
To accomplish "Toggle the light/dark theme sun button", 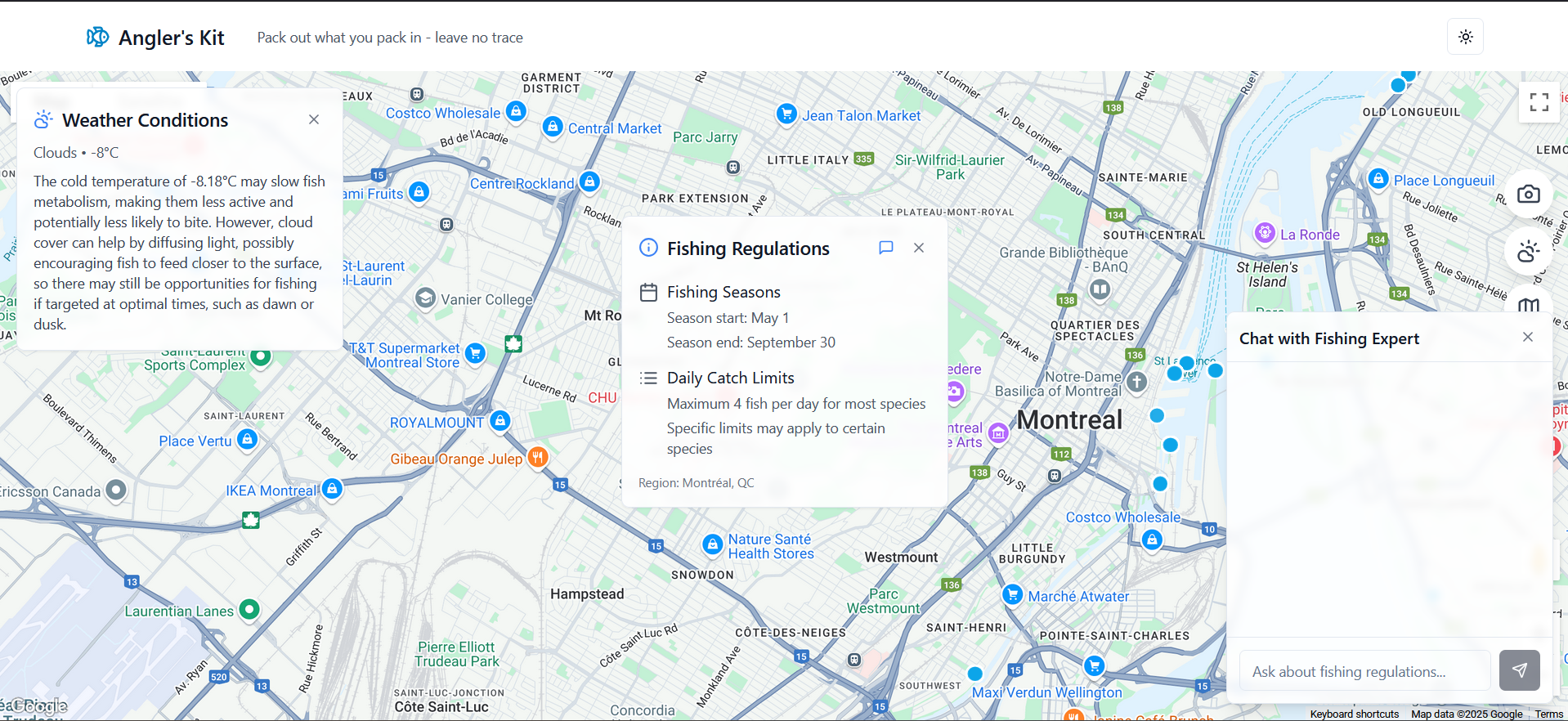I will coord(1465,37).
